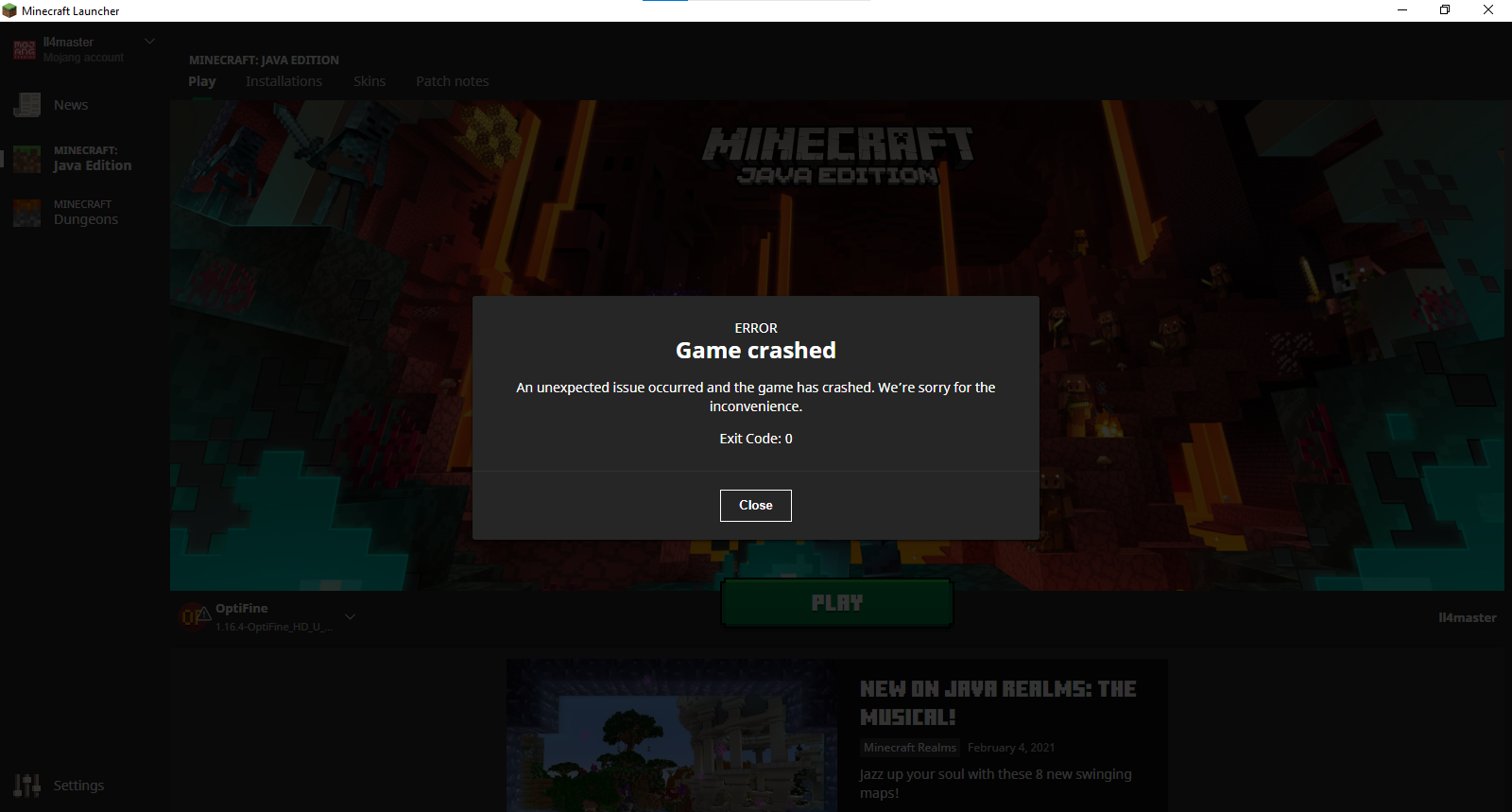Click the green PLAY button
The height and width of the screenshot is (812, 1512).
[x=836, y=603]
